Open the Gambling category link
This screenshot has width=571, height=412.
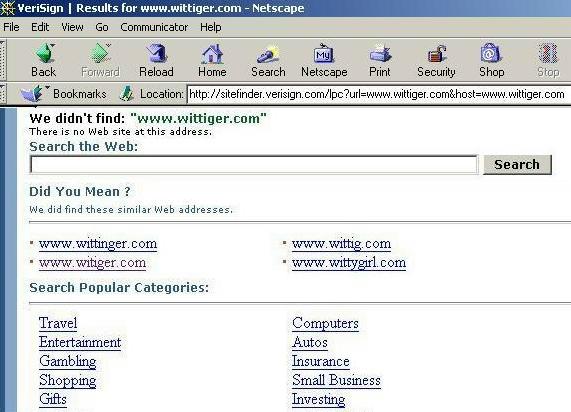[x=68, y=361]
